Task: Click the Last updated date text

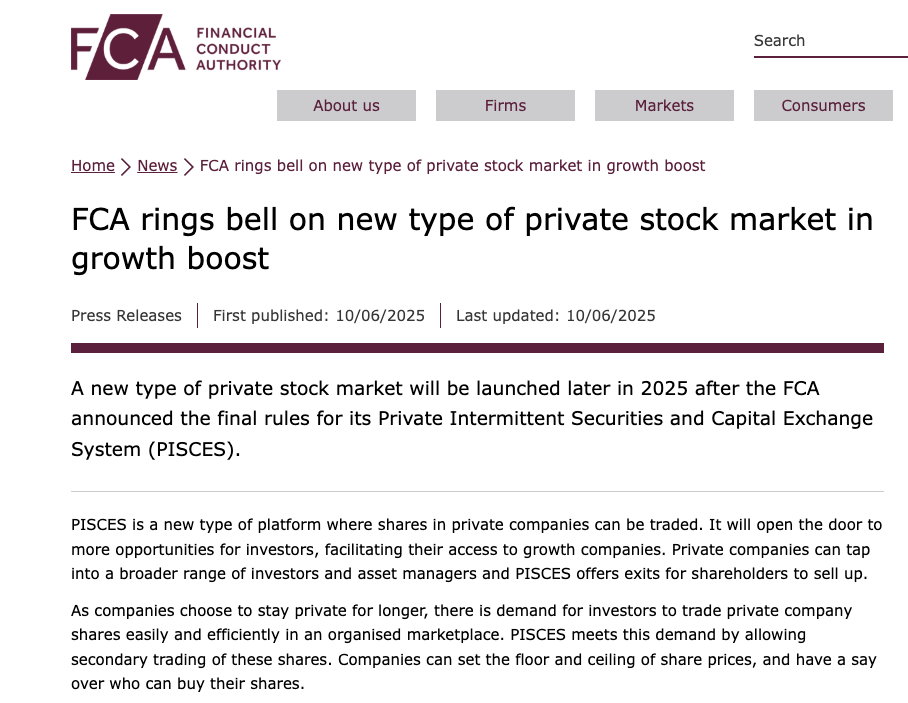Action: [x=555, y=316]
